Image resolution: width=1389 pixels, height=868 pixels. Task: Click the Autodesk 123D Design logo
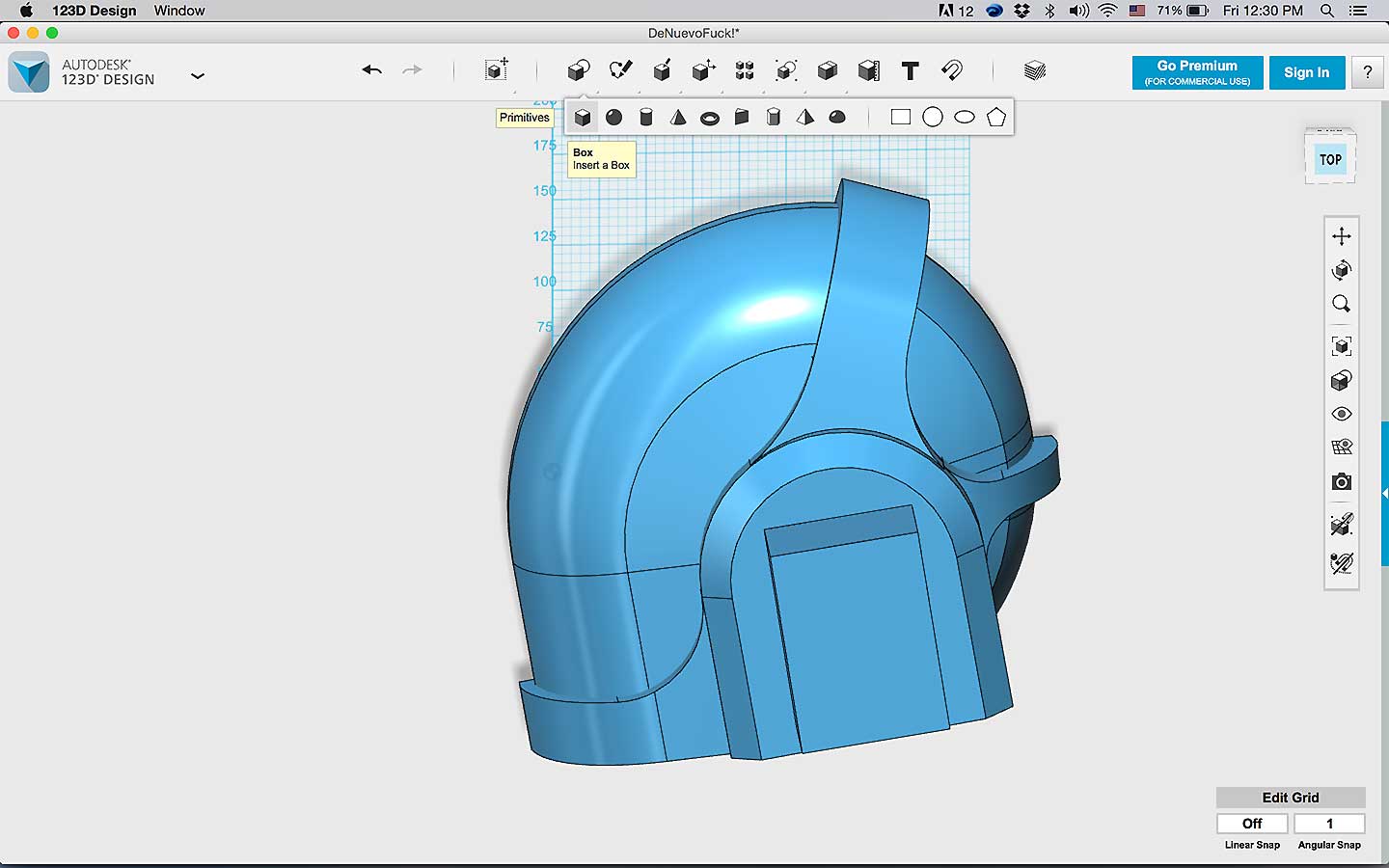[29, 72]
